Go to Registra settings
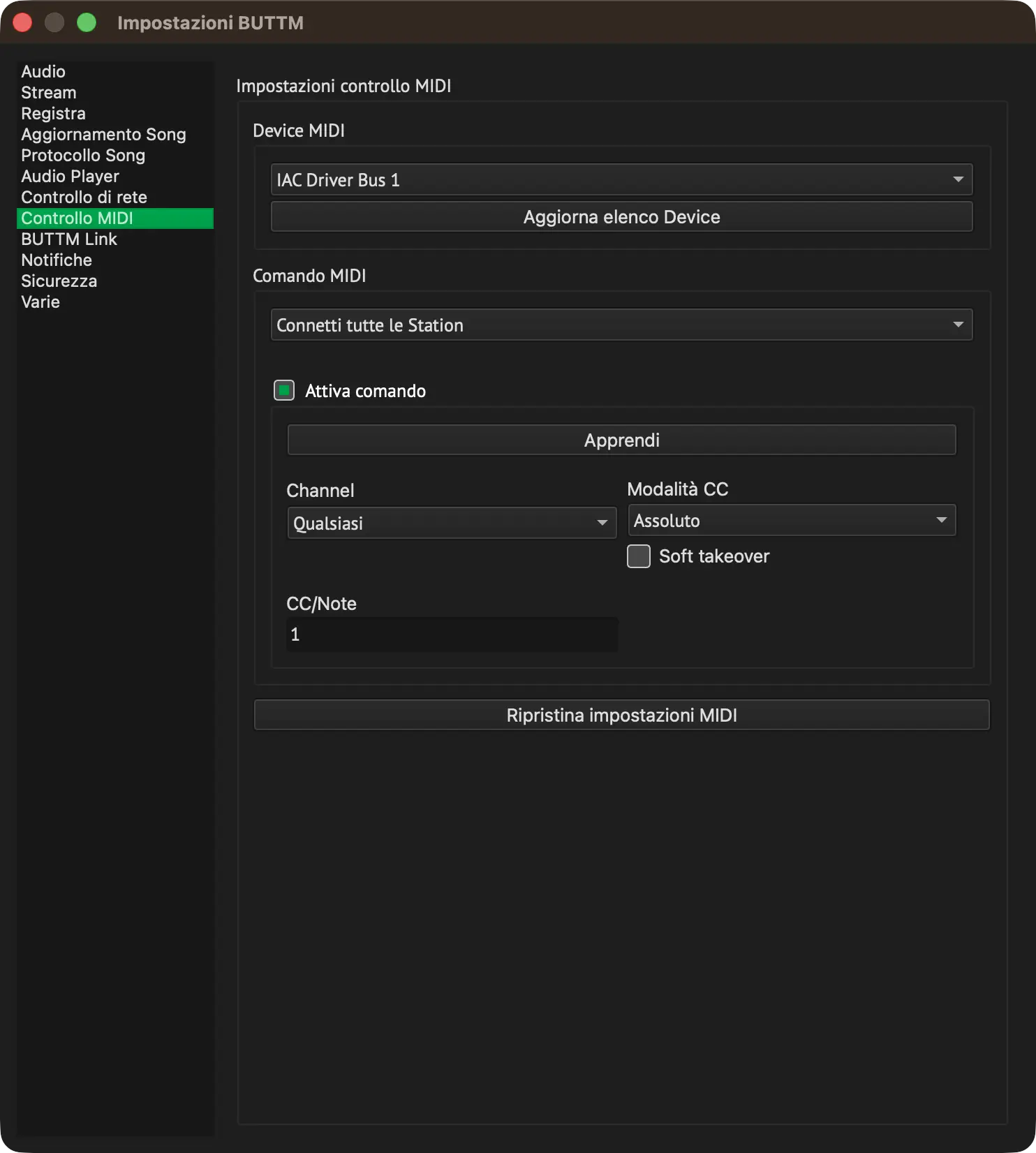1036x1153 pixels. (x=115, y=113)
